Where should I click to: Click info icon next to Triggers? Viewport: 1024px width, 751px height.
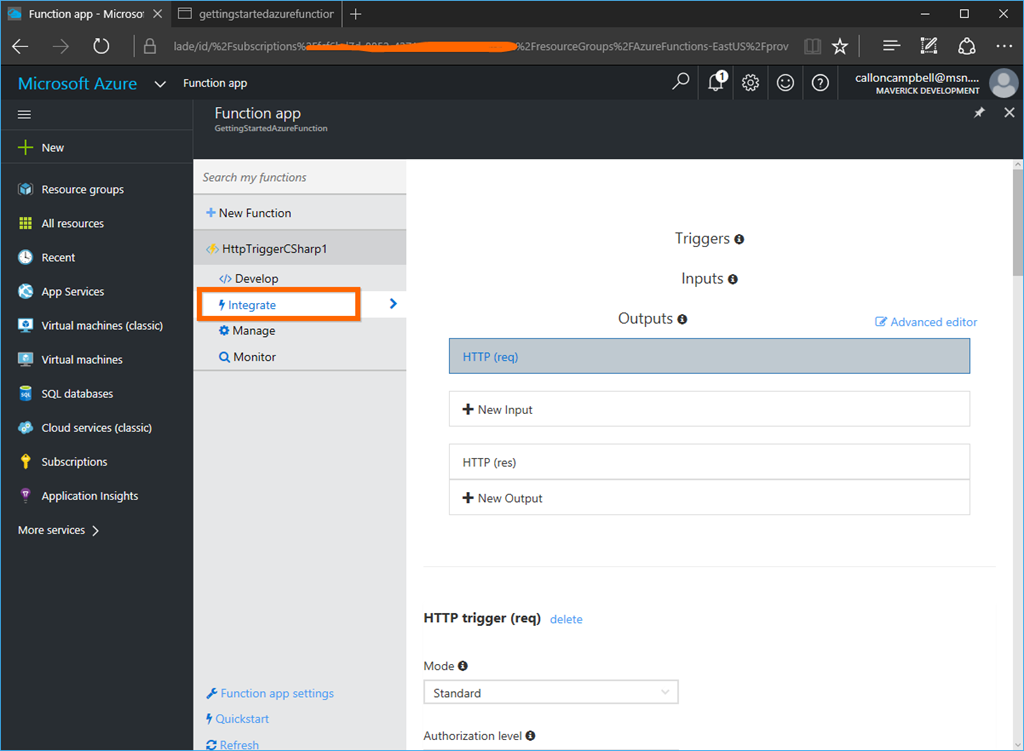739,240
